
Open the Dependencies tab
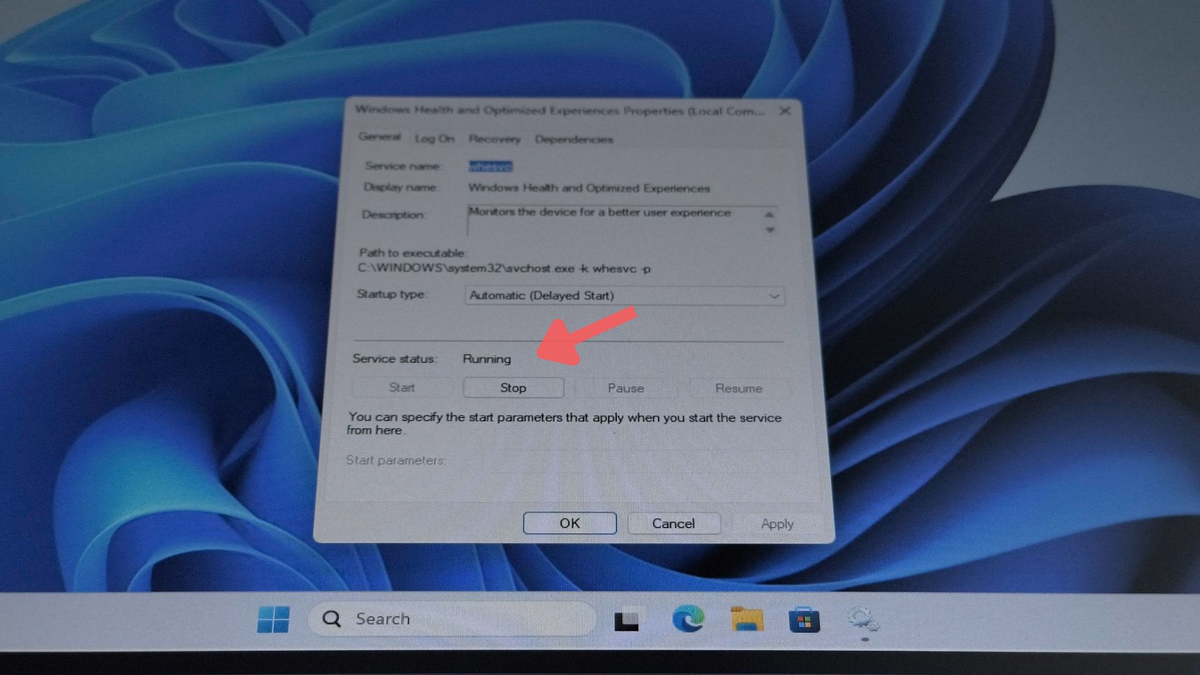(x=574, y=139)
